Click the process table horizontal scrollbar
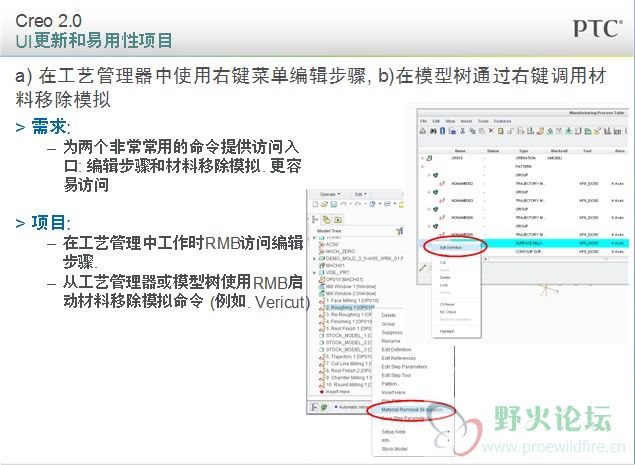This screenshot has height=465, width=635. click(555, 259)
